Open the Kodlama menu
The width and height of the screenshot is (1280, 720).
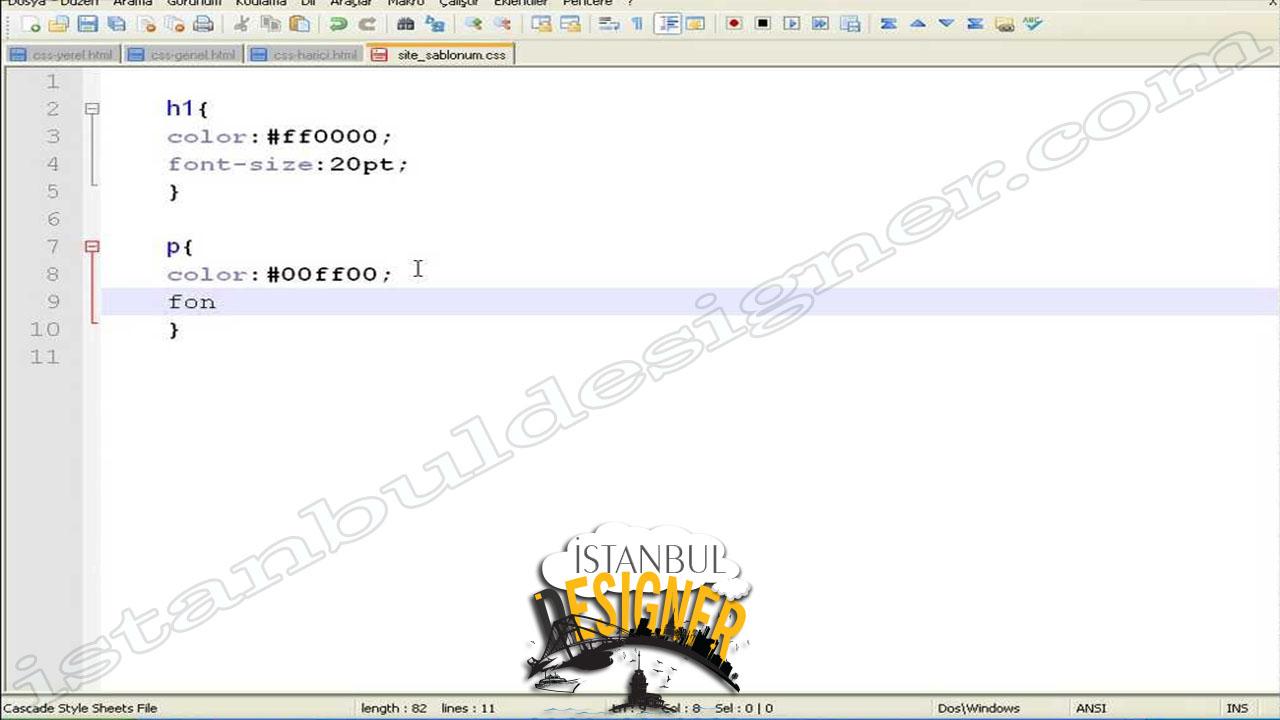coord(261,3)
